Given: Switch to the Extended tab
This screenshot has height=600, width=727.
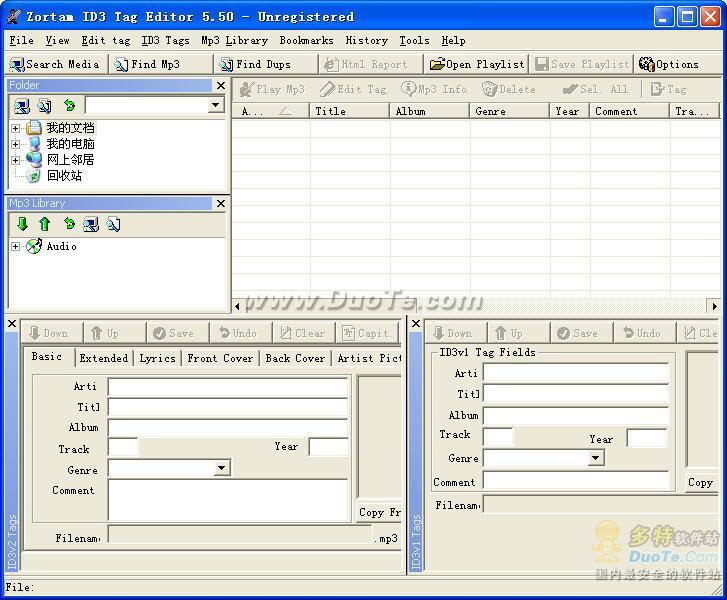Looking at the screenshot, I should tap(103, 358).
